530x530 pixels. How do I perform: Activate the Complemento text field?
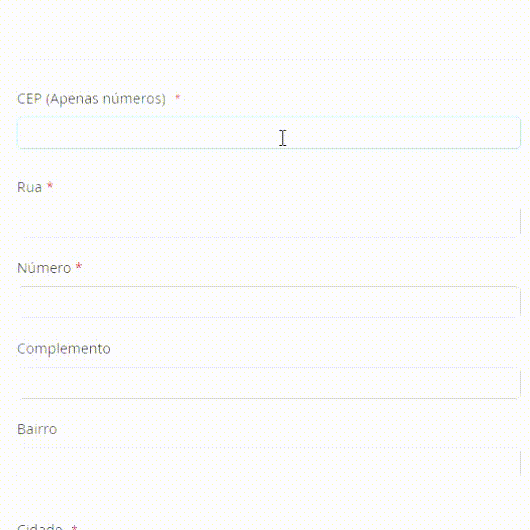pos(269,383)
